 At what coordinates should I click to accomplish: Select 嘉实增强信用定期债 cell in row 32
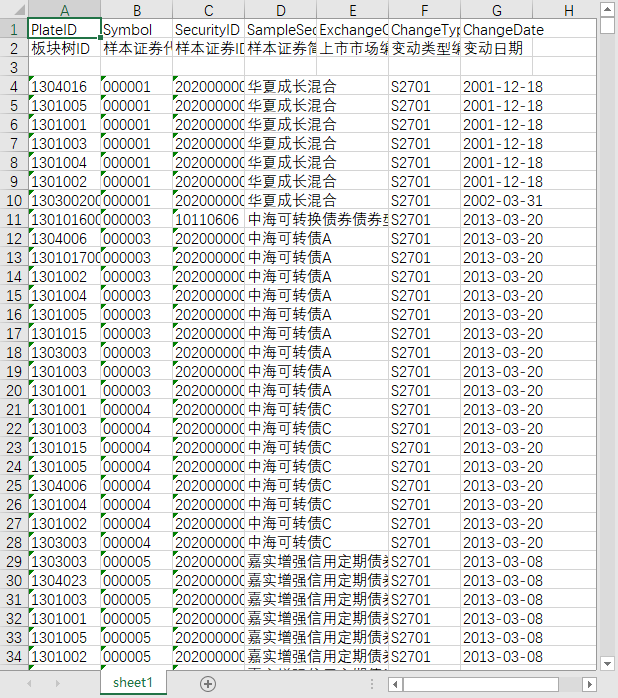pyautogui.click(x=281, y=618)
